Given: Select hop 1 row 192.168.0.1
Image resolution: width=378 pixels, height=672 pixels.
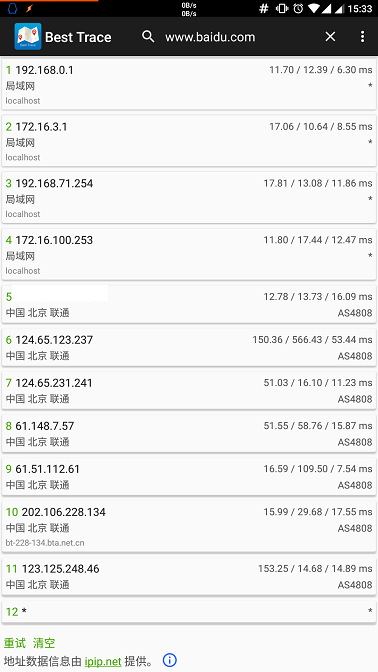Looking at the screenshot, I should point(189,84).
